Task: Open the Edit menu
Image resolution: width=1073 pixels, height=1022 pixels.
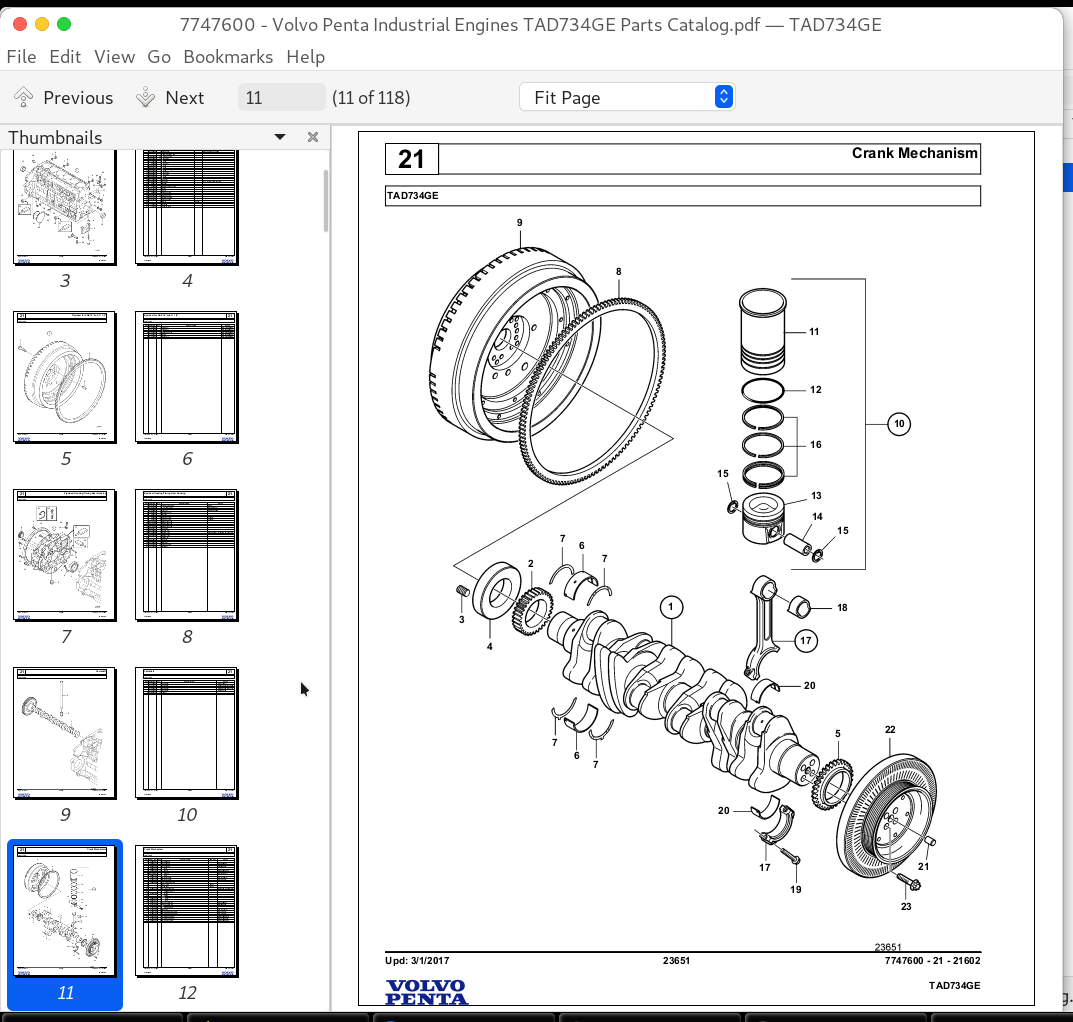Action: point(65,57)
